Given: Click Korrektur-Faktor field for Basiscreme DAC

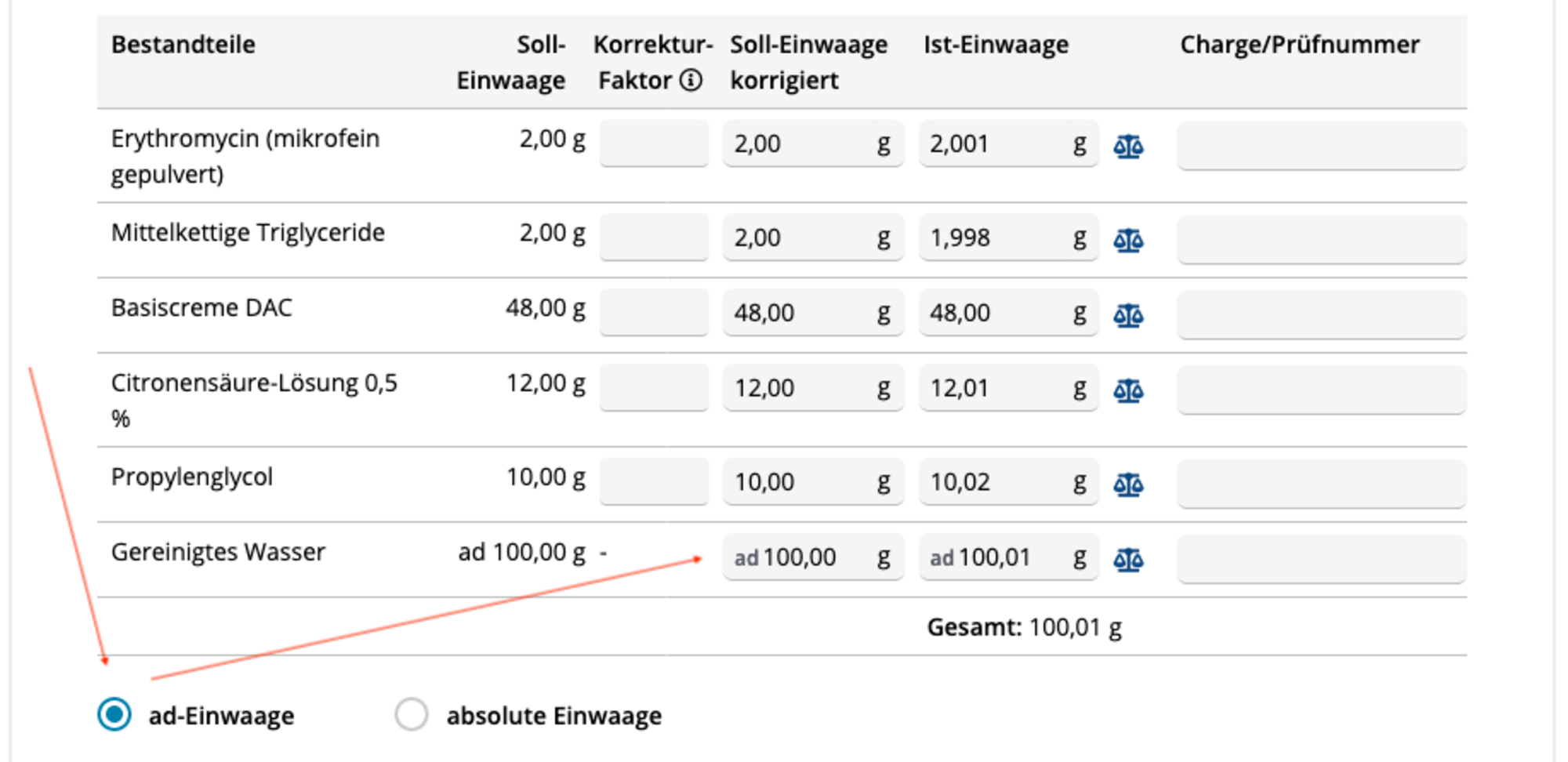Looking at the screenshot, I should [654, 313].
